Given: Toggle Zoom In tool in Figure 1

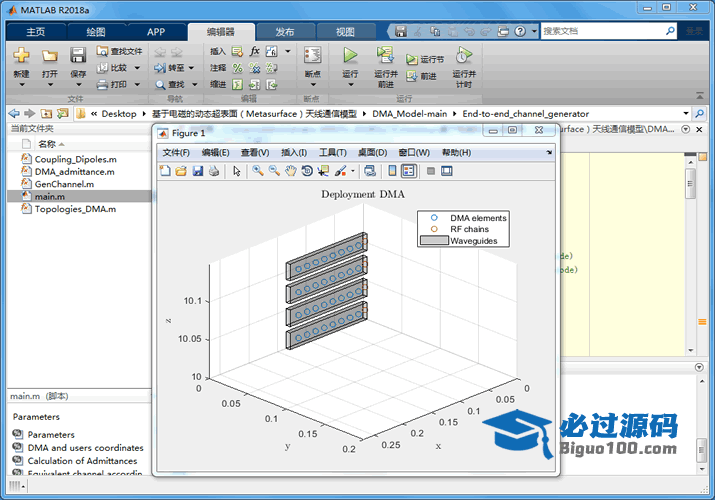Looking at the screenshot, I should click(x=258, y=171).
